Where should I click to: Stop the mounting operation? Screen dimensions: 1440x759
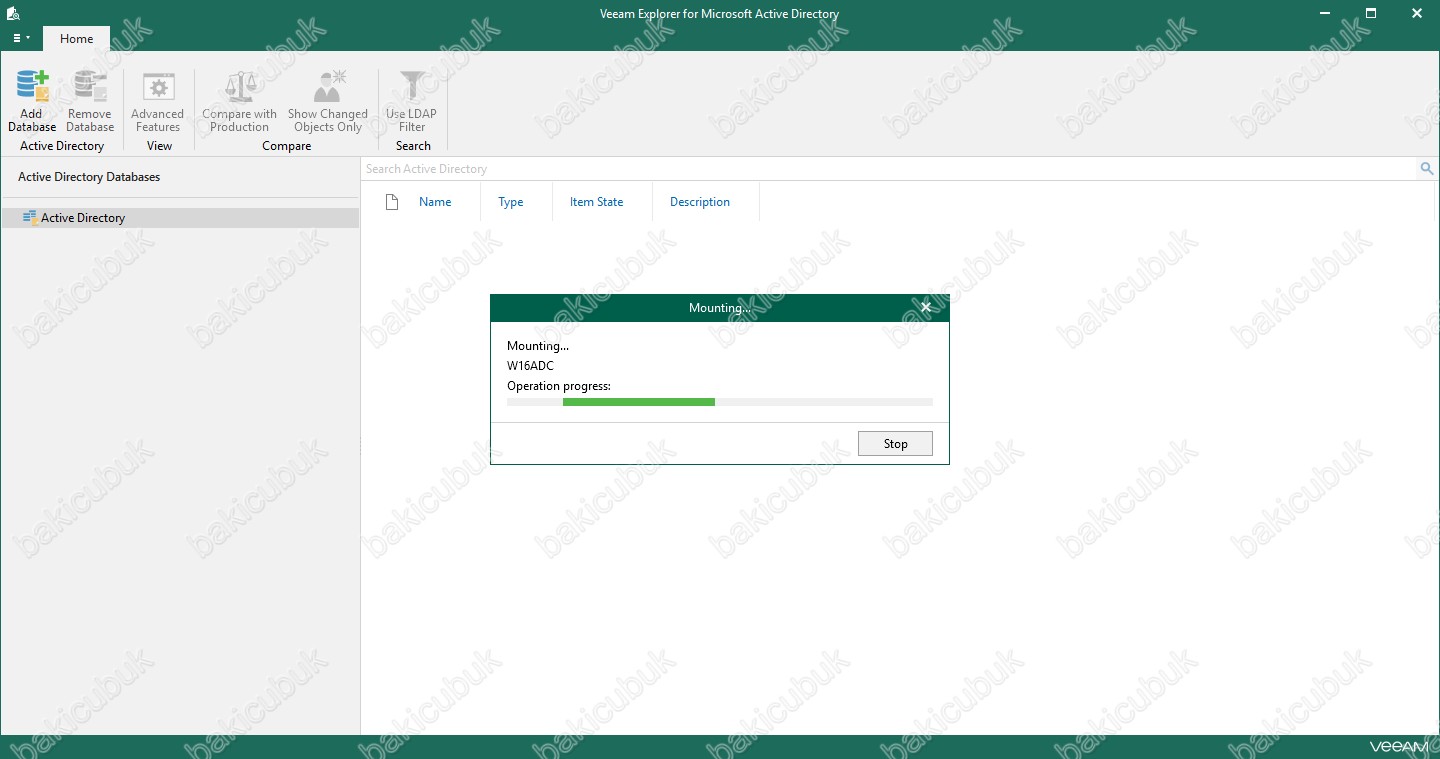coord(895,444)
